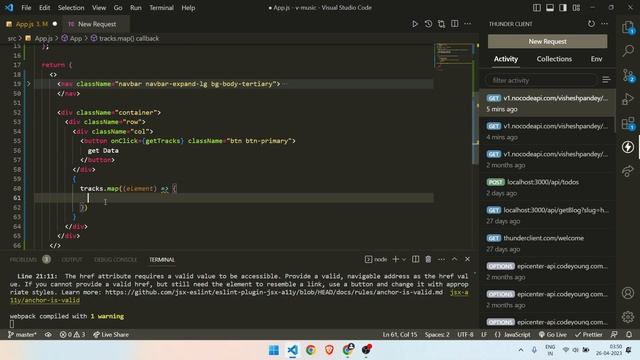The width and height of the screenshot is (640, 360).
Task: Refresh the Thunder Client panel
Action: coord(591,24)
